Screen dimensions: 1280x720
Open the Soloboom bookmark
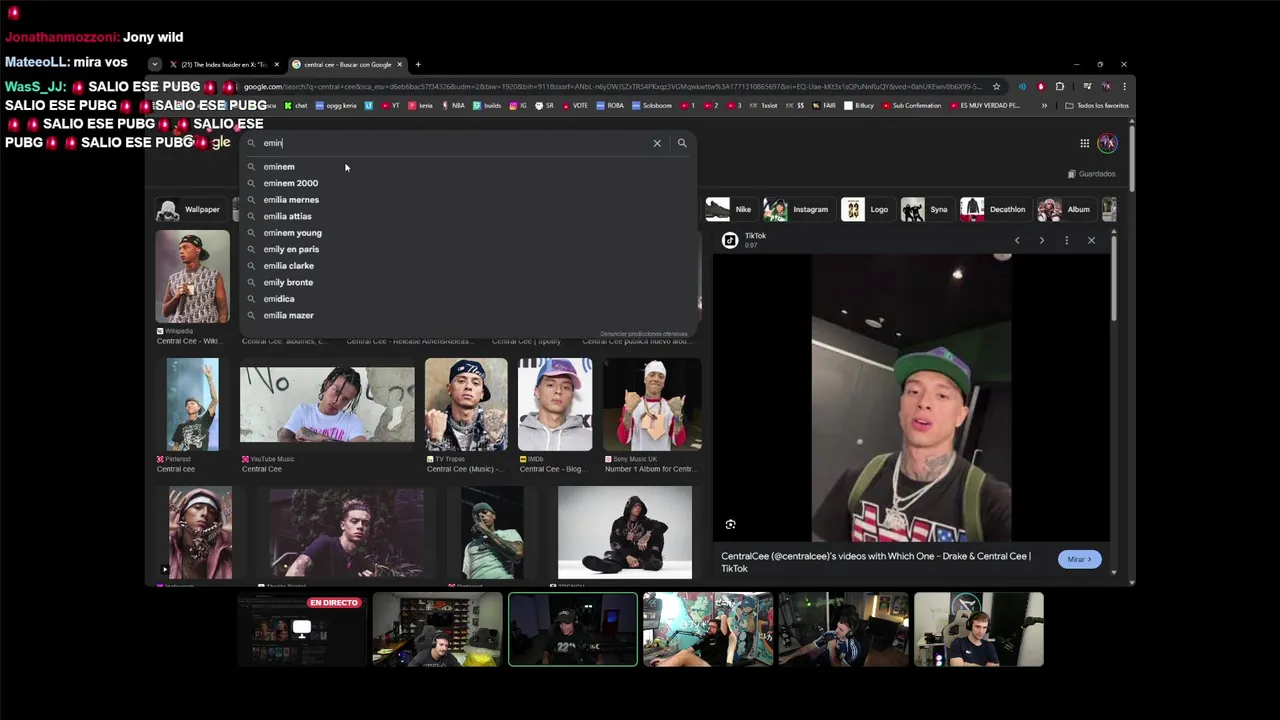652,105
